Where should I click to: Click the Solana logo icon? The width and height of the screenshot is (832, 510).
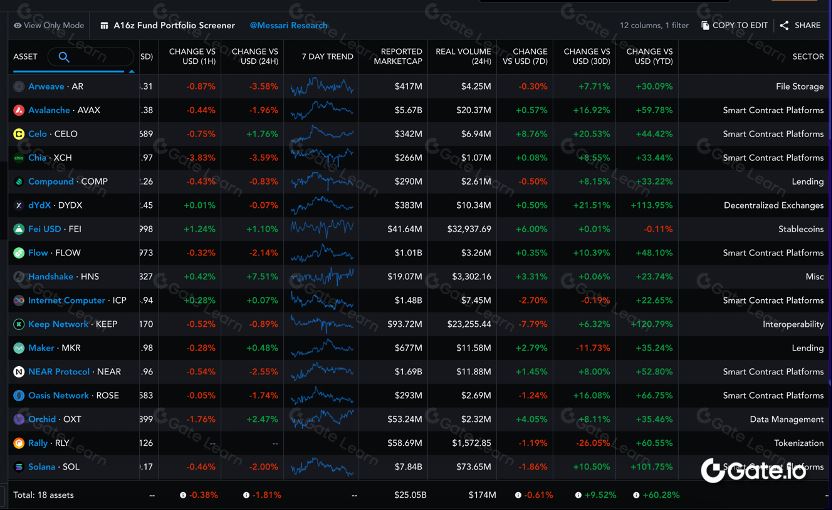19,467
